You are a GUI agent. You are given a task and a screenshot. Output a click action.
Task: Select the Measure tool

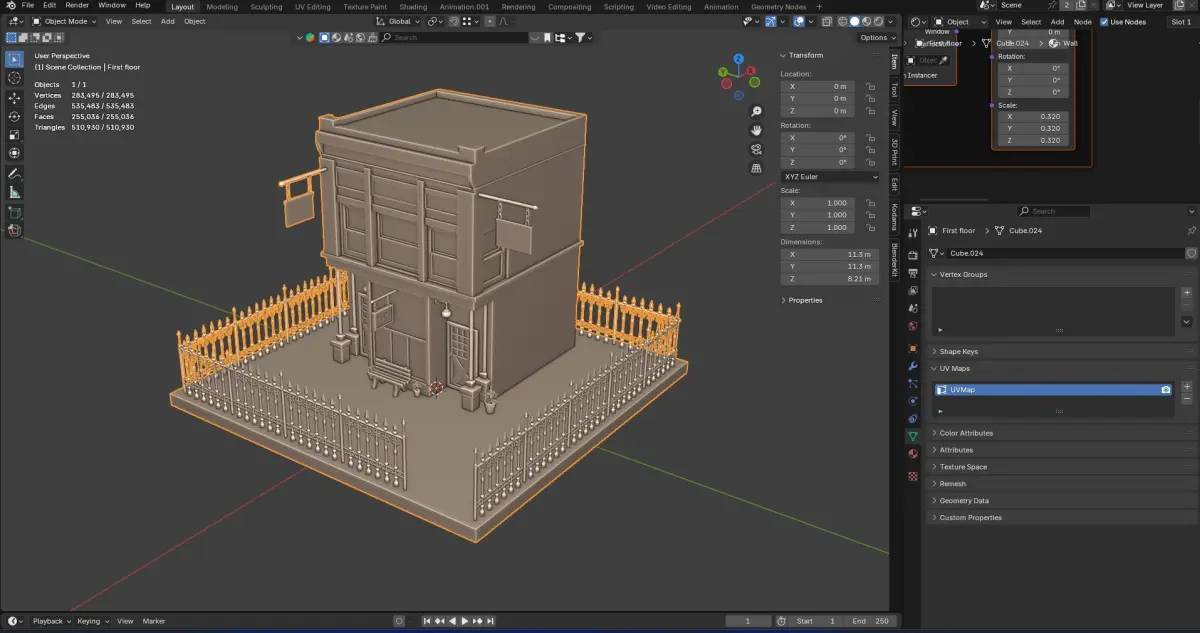pyautogui.click(x=14, y=192)
